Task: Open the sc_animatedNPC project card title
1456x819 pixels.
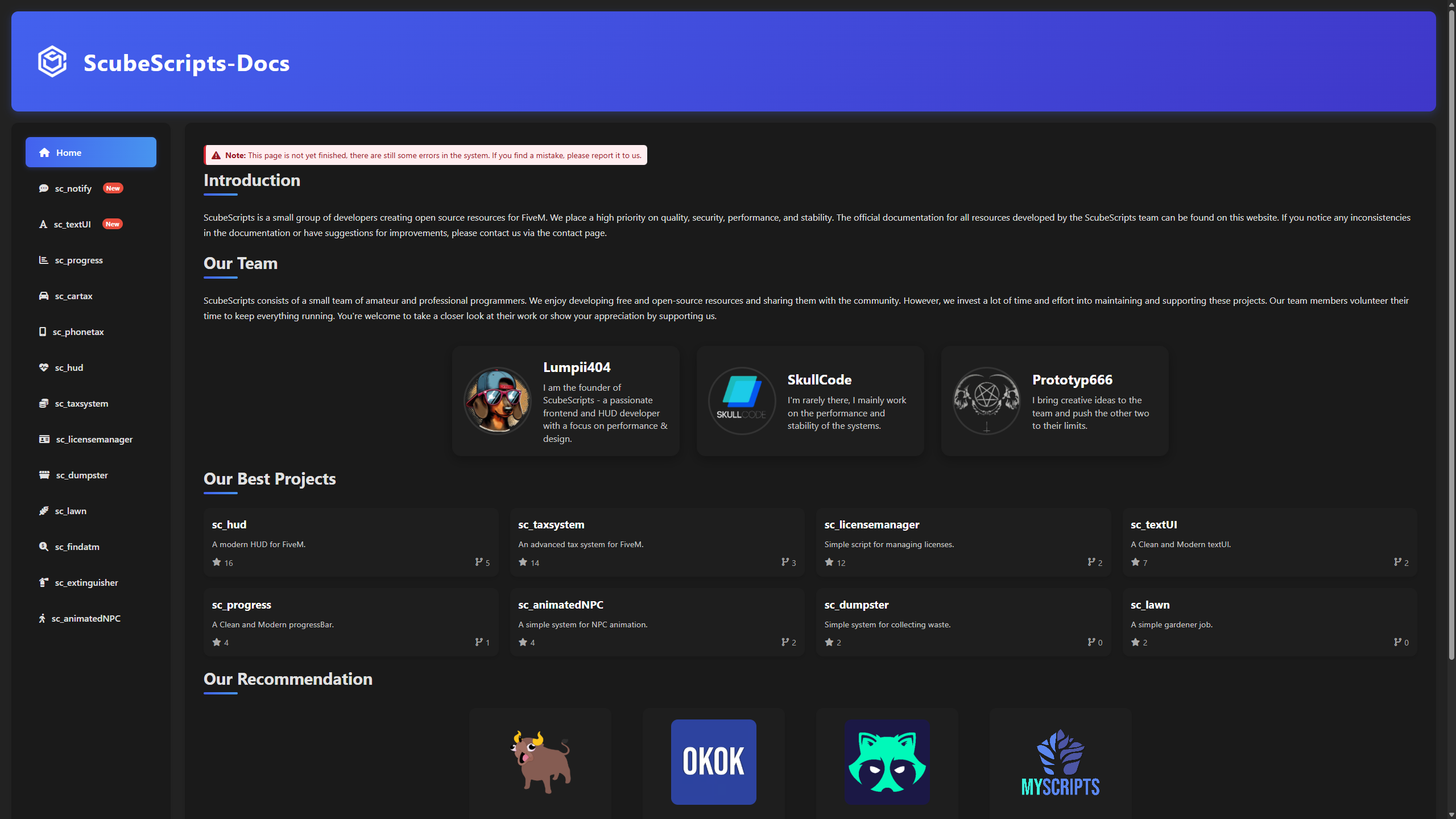Action: (x=561, y=605)
